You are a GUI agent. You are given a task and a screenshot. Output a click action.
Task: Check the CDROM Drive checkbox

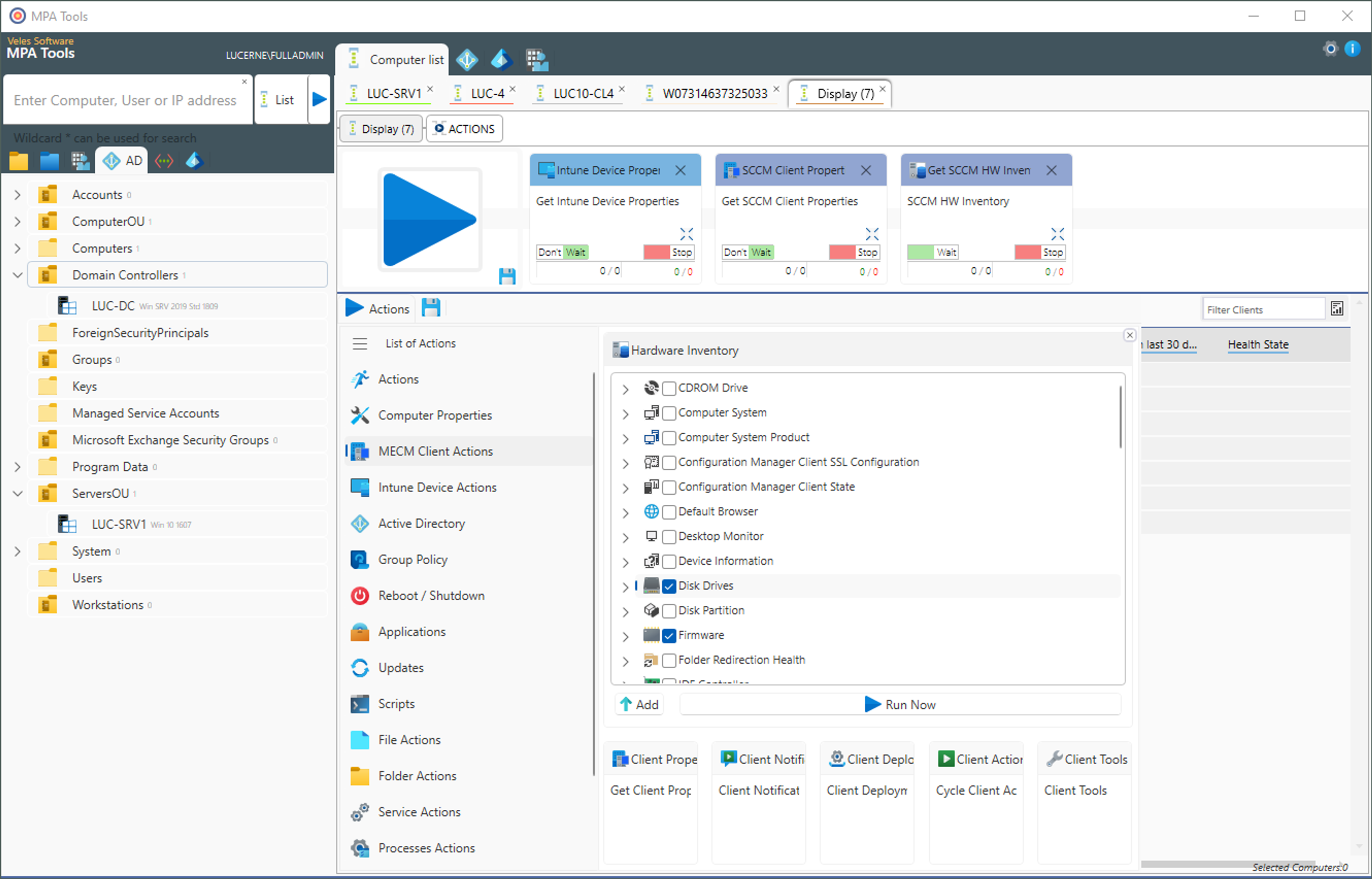(669, 388)
